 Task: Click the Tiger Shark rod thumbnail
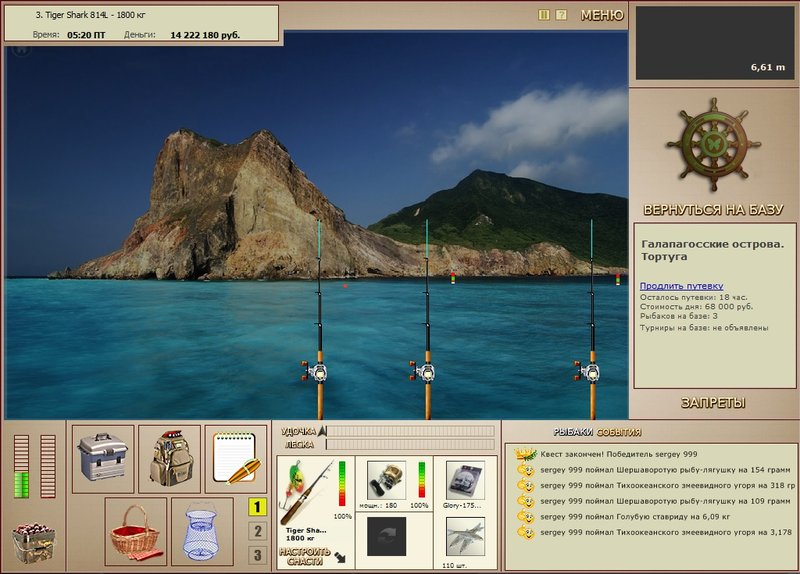click(x=307, y=493)
